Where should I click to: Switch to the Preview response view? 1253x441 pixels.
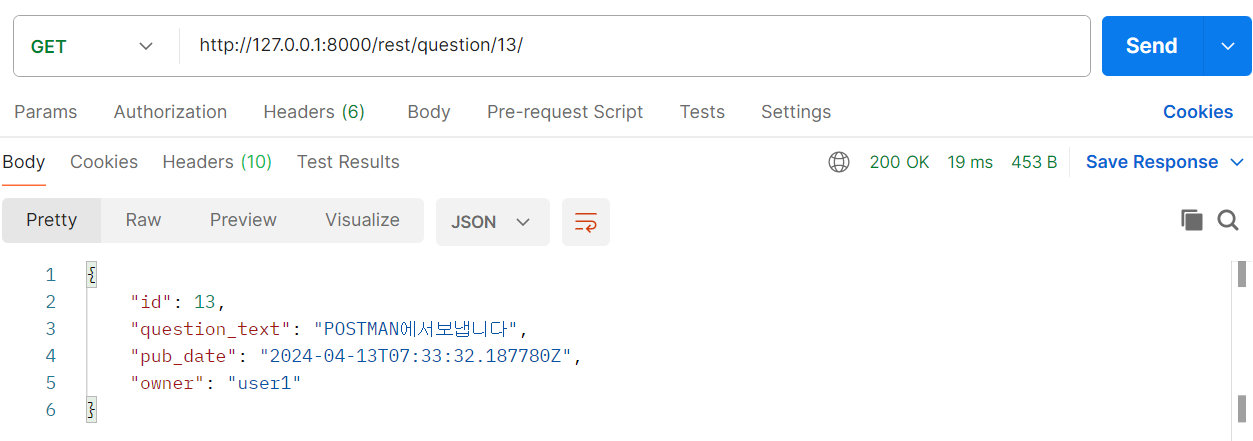coord(243,220)
